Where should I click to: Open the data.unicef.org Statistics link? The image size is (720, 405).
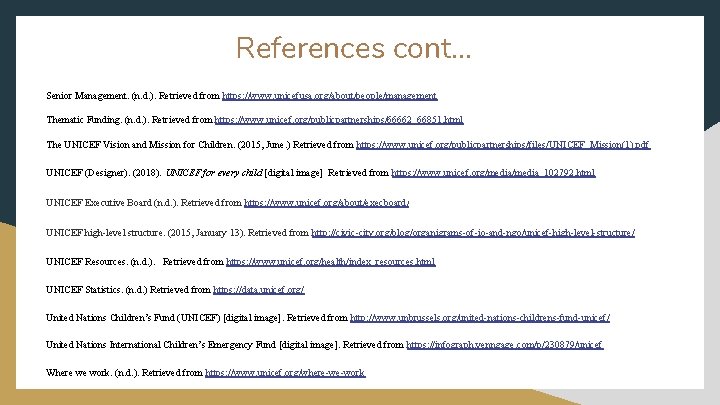[x=259, y=289]
